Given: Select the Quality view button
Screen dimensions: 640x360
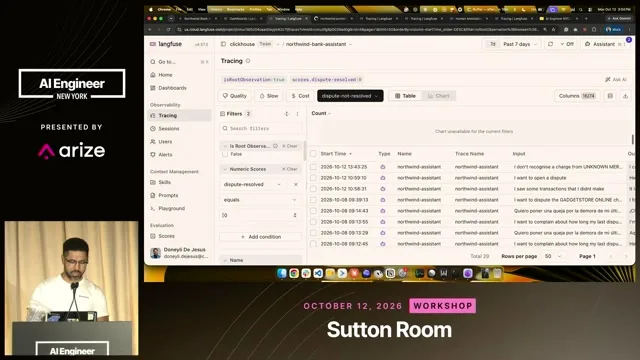Looking at the screenshot, I should 235,96.
